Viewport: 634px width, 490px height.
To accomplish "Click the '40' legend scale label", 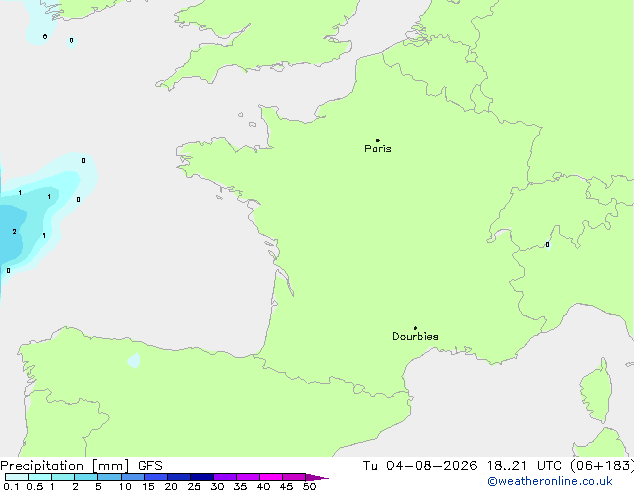I will [x=263, y=486].
